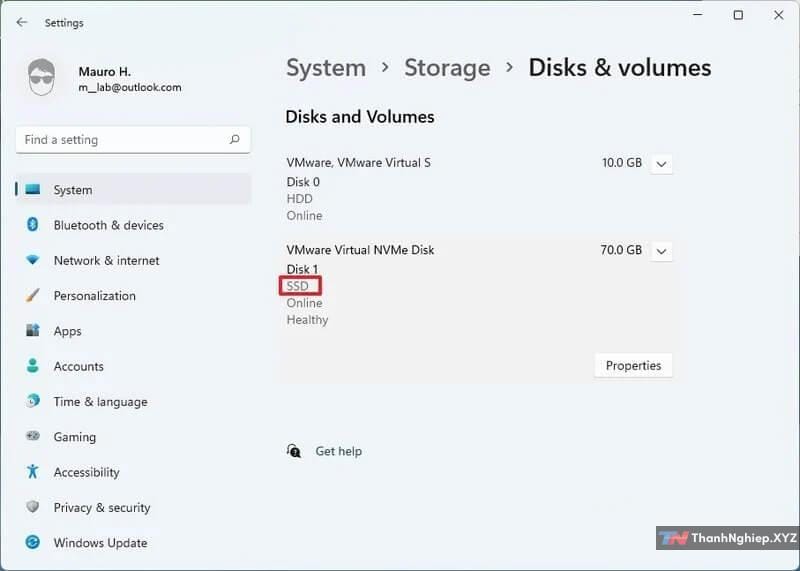Click the Accessibility figure icon

(33, 471)
